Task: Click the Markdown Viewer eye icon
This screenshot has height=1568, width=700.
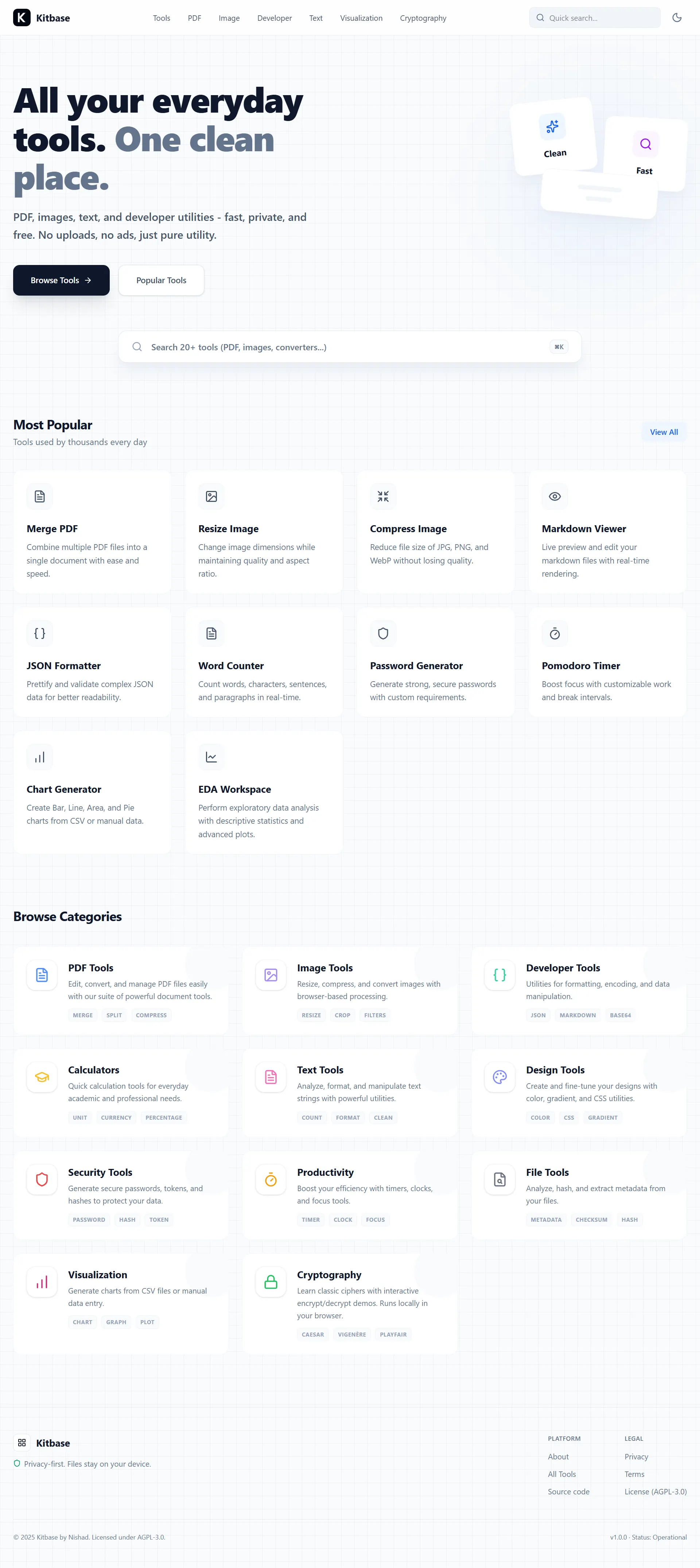Action: (x=555, y=496)
